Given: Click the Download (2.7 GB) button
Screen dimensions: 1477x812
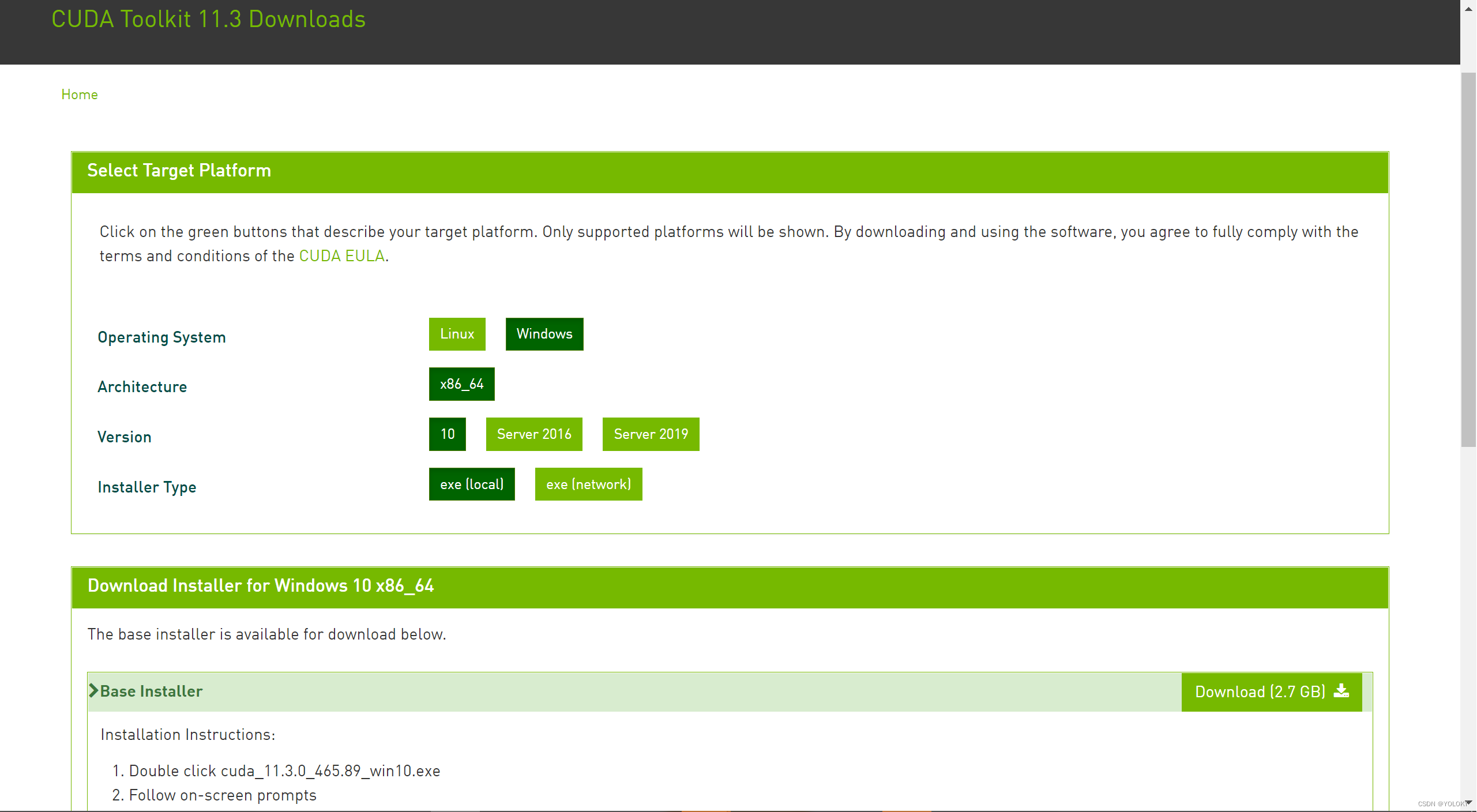Looking at the screenshot, I should click(x=1271, y=692).
